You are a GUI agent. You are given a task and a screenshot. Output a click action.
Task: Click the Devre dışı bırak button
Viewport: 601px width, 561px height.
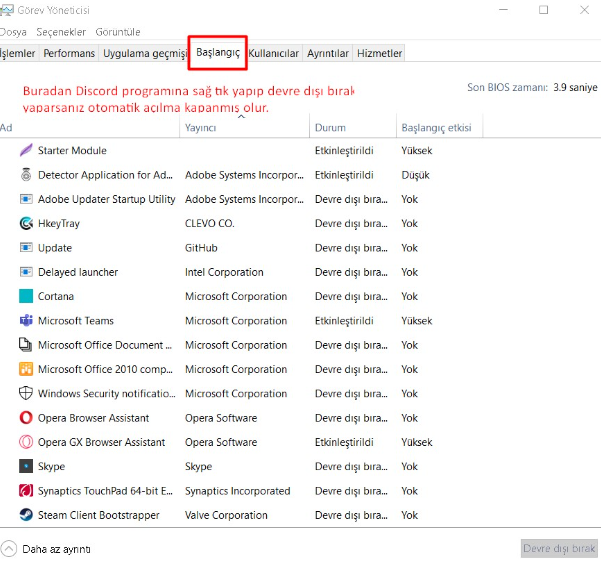click(559, 548)
